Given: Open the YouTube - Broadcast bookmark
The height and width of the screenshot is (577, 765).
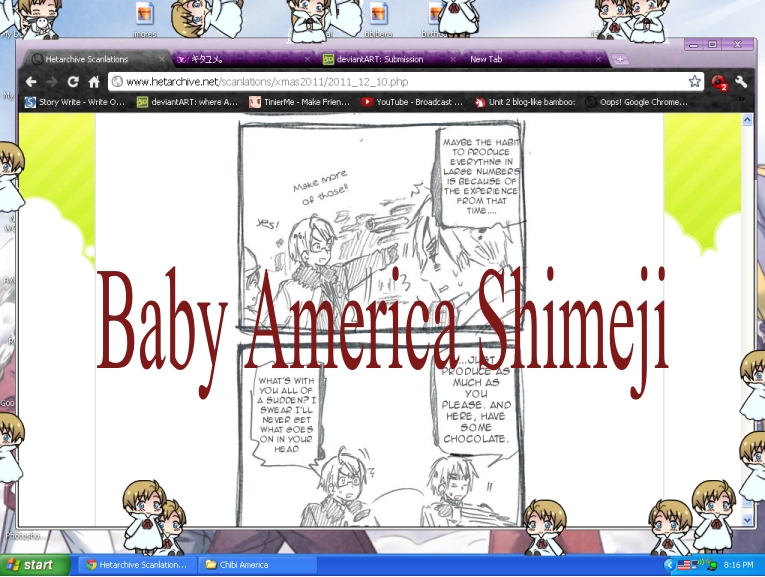Looking at the screenshot, I should click(412, 102).
